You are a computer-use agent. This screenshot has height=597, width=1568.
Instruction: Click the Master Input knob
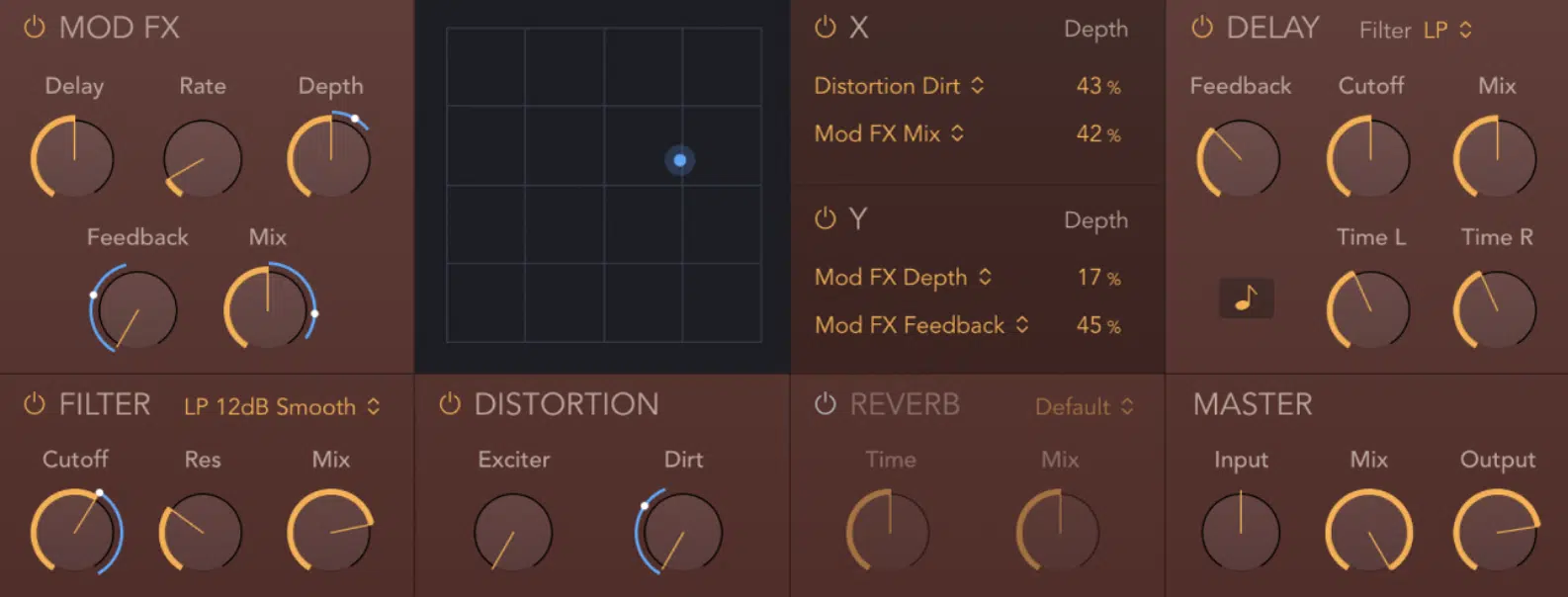(x=1241, y=532)
